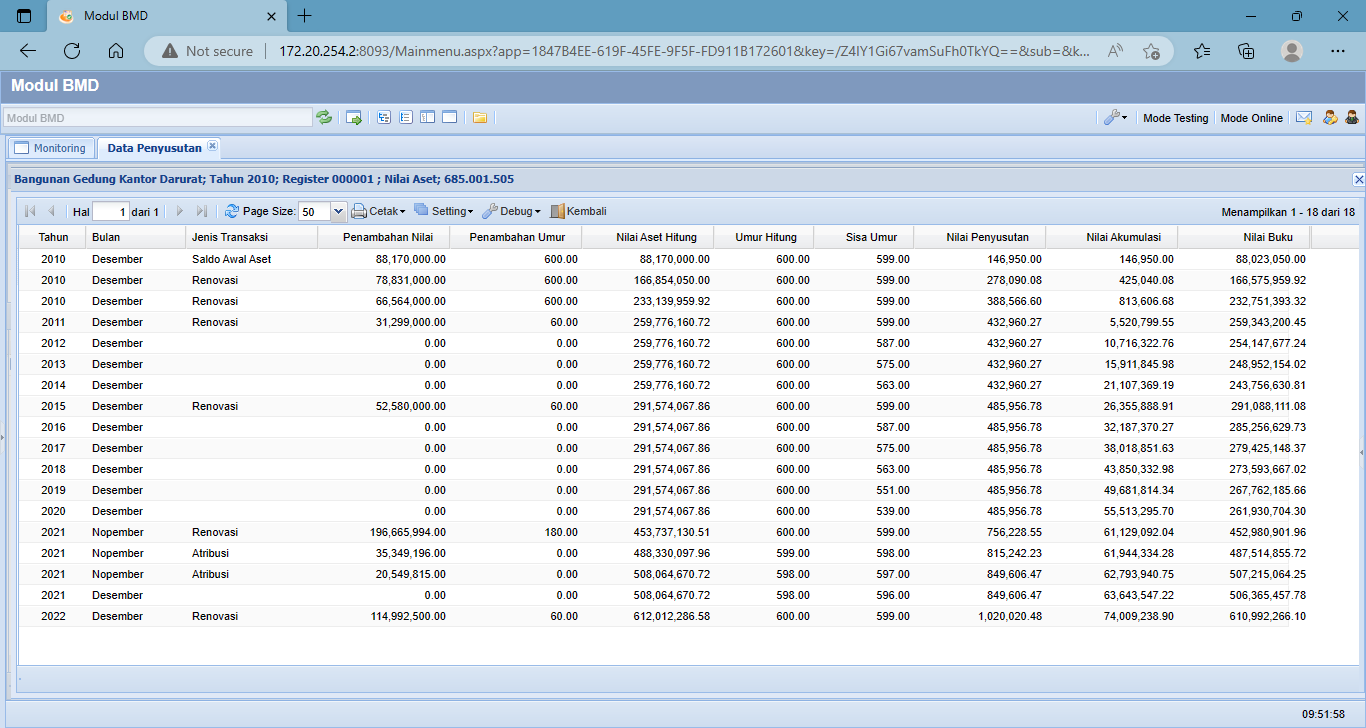Go to next page of the grid
This screenshot has width=1366, height=728.
pyautogui.click(x=180, y=211)
